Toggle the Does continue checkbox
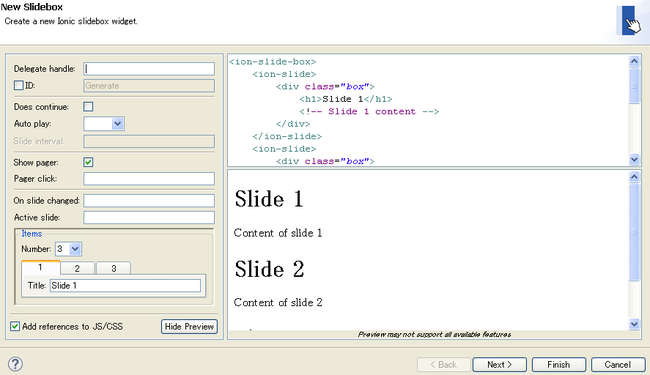This screenshot has height=375, width=650. 88,106
